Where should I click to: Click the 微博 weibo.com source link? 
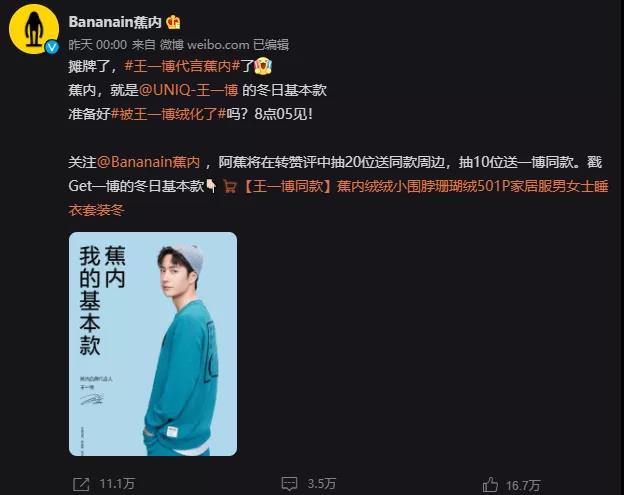[x=204, y=45]
